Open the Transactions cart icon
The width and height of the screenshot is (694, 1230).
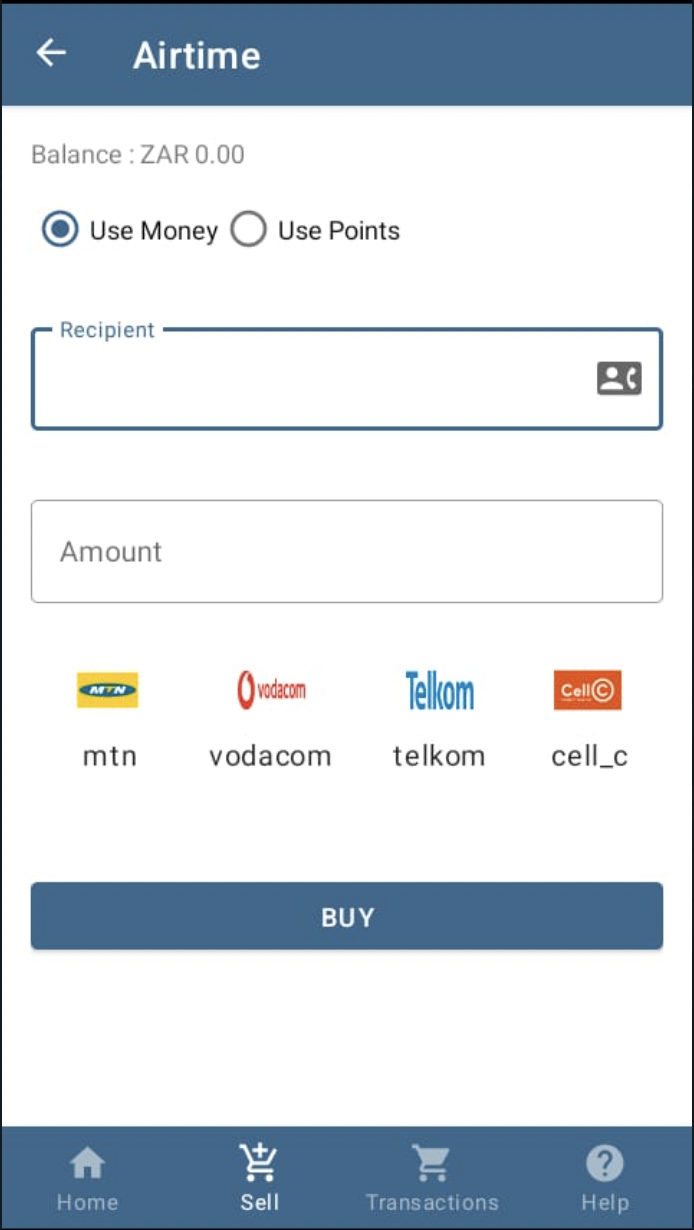pyautogui.click(x=431, y=1163)
